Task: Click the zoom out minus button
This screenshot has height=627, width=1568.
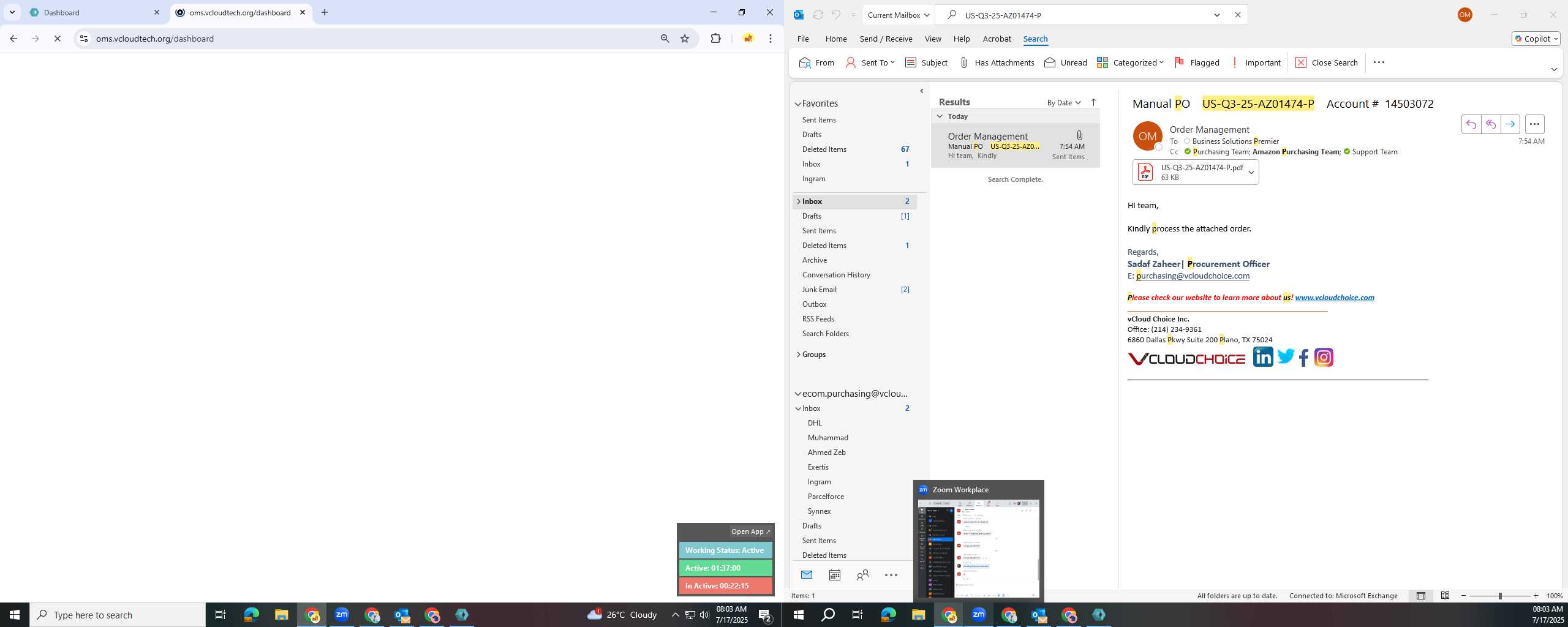Action: (x=1464, y=596)
